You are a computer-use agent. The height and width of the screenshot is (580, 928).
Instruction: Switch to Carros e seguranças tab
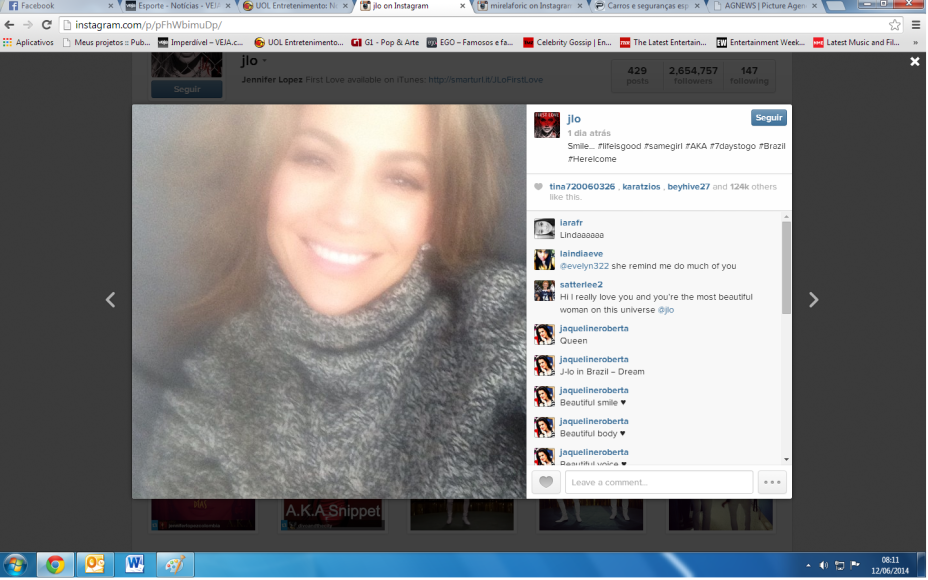click(647, 7)
